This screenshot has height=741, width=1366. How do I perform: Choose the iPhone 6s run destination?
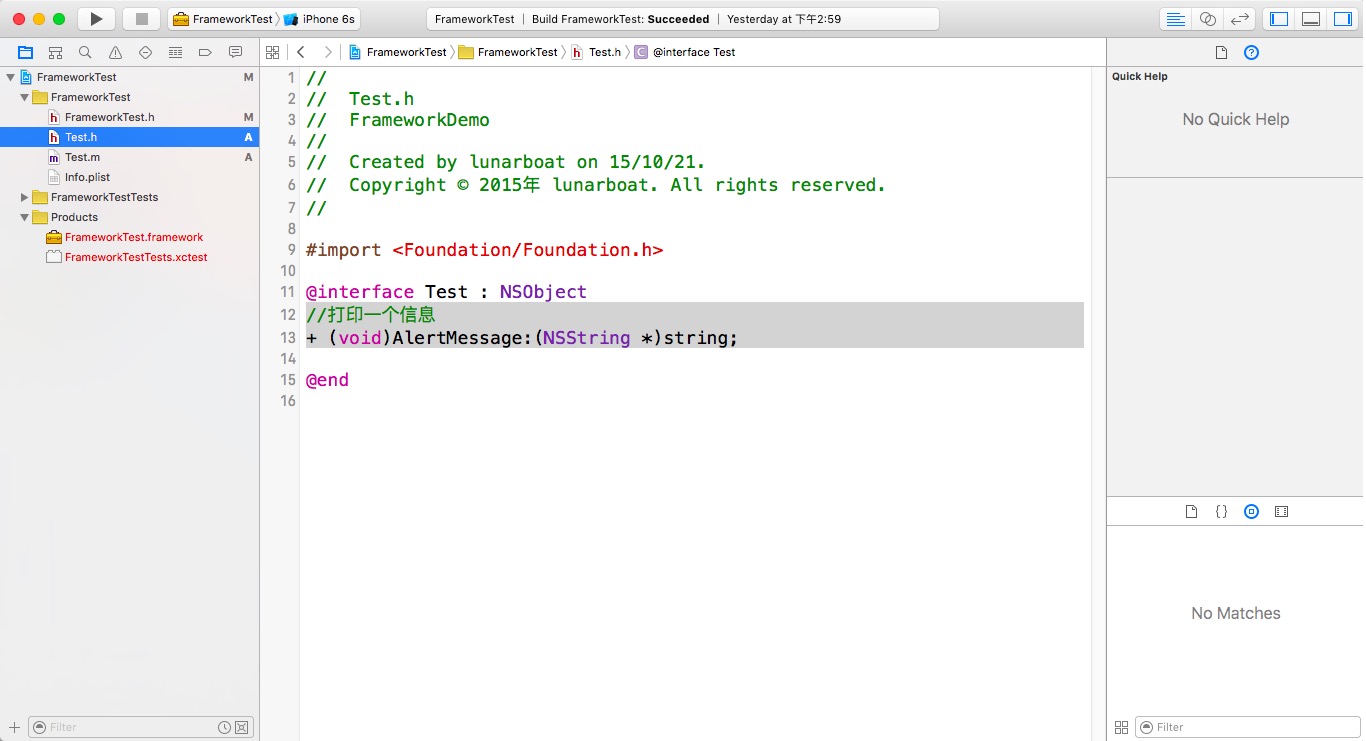[320, 19]
